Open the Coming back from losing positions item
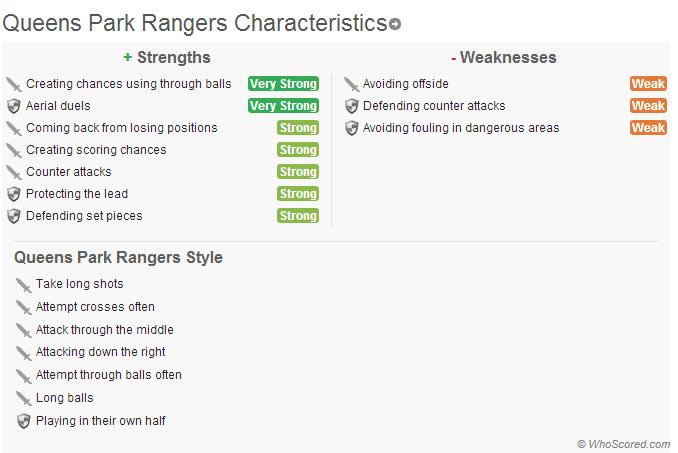The width and height of the screenshot is (678, 453). point(122,128)
